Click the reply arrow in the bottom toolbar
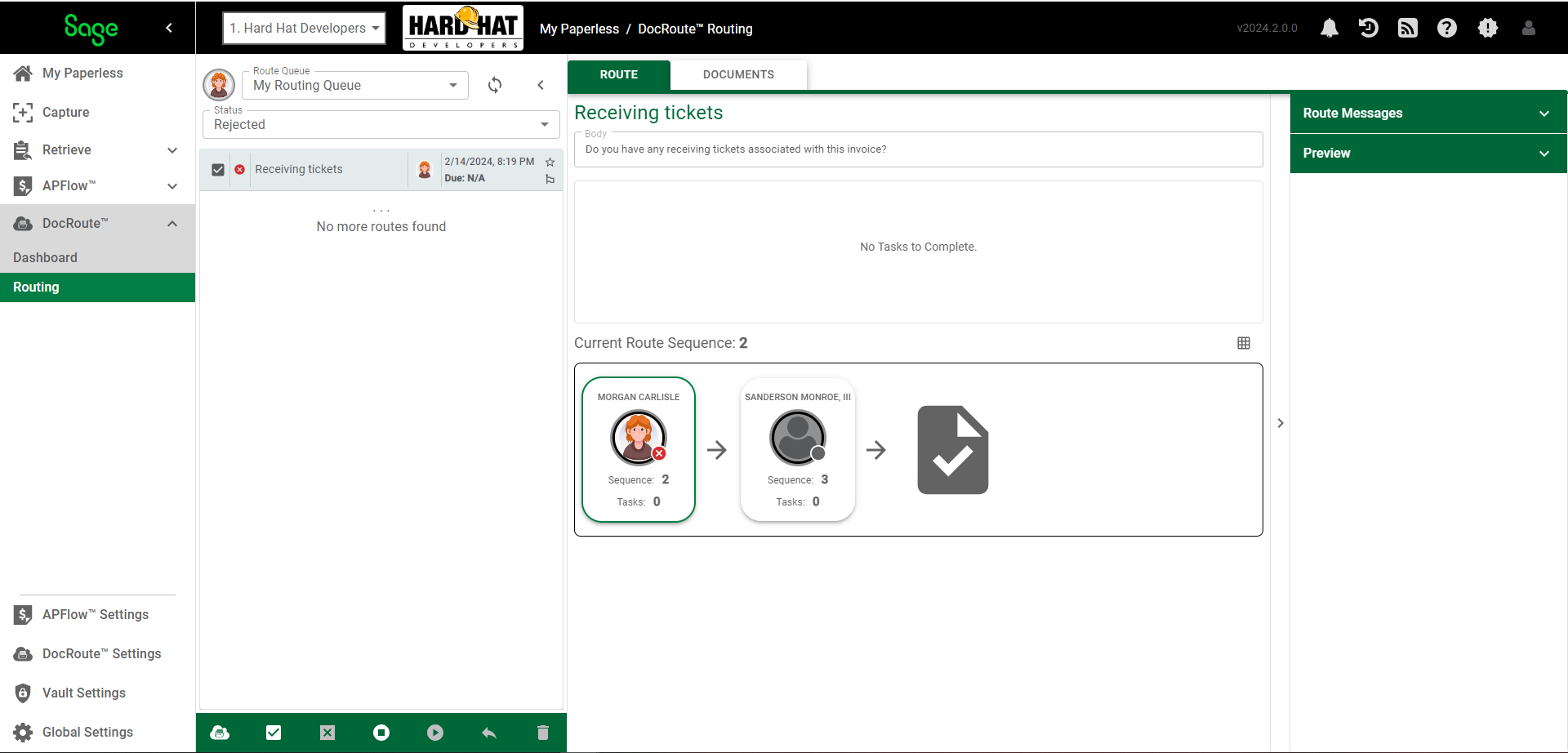 pyautogui.click(x=489, y=733)
